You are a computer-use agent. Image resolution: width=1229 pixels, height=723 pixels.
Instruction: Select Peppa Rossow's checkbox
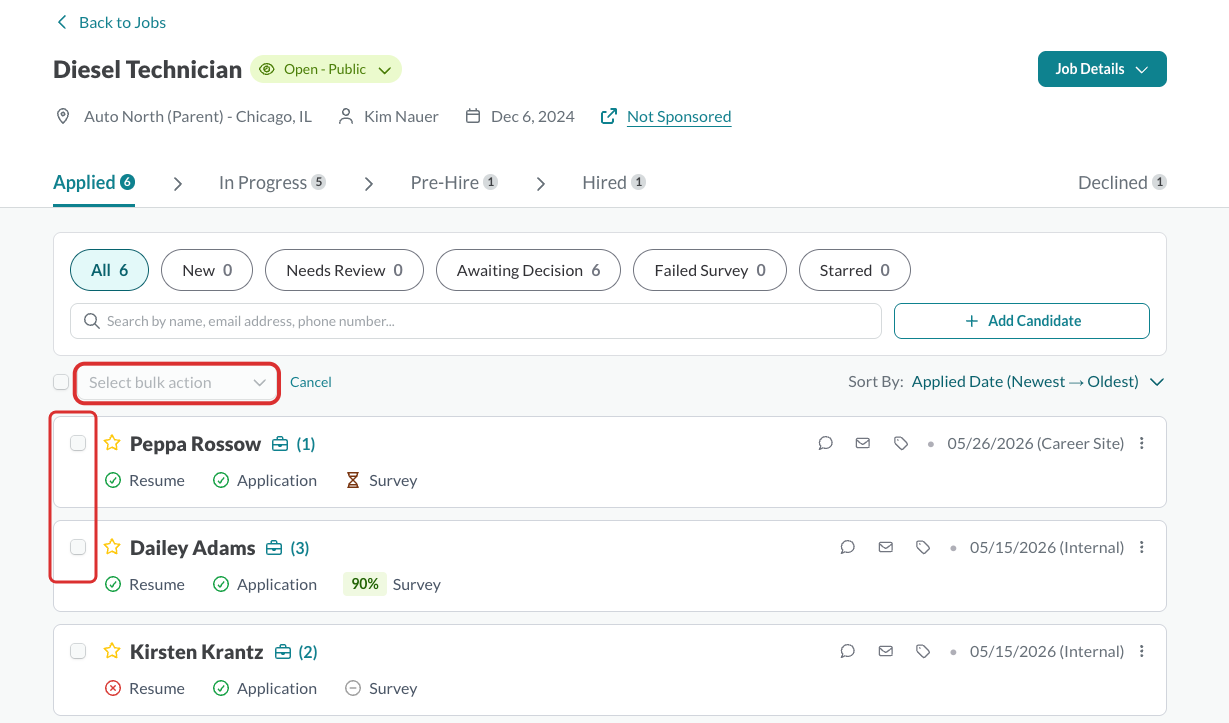coord(78,443)
